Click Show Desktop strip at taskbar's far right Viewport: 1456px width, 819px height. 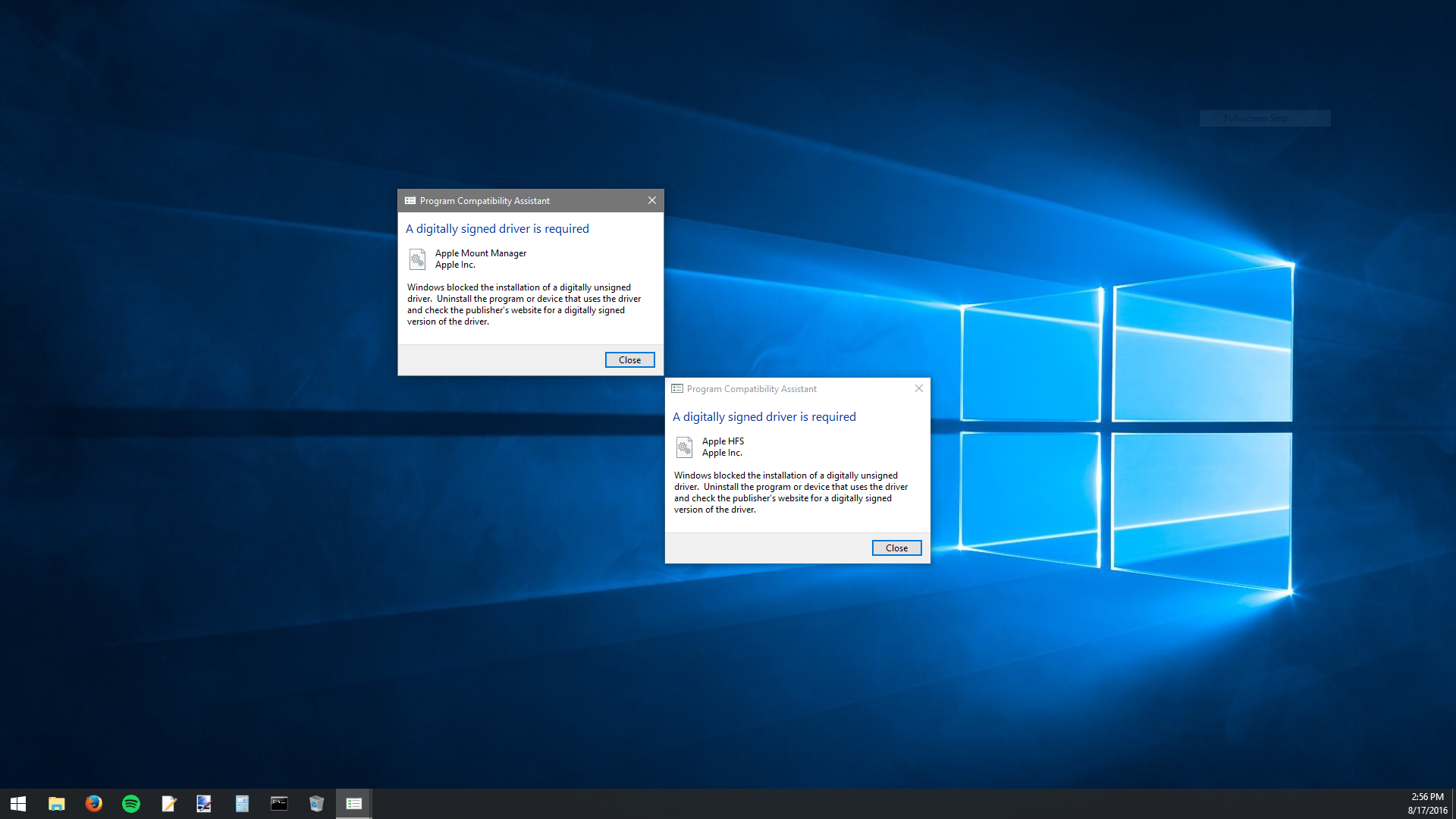1453,803
